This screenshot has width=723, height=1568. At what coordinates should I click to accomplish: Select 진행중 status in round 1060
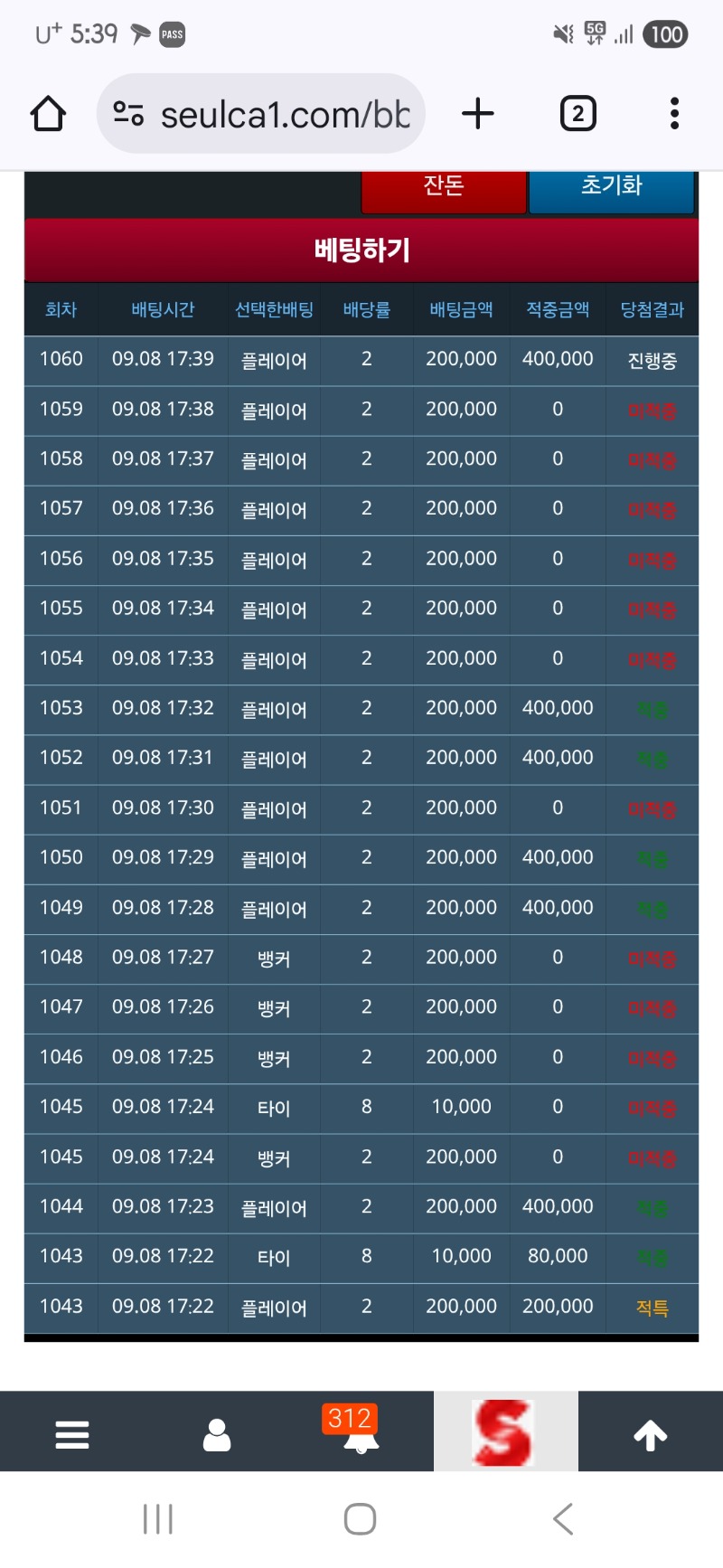coord(652,361)
